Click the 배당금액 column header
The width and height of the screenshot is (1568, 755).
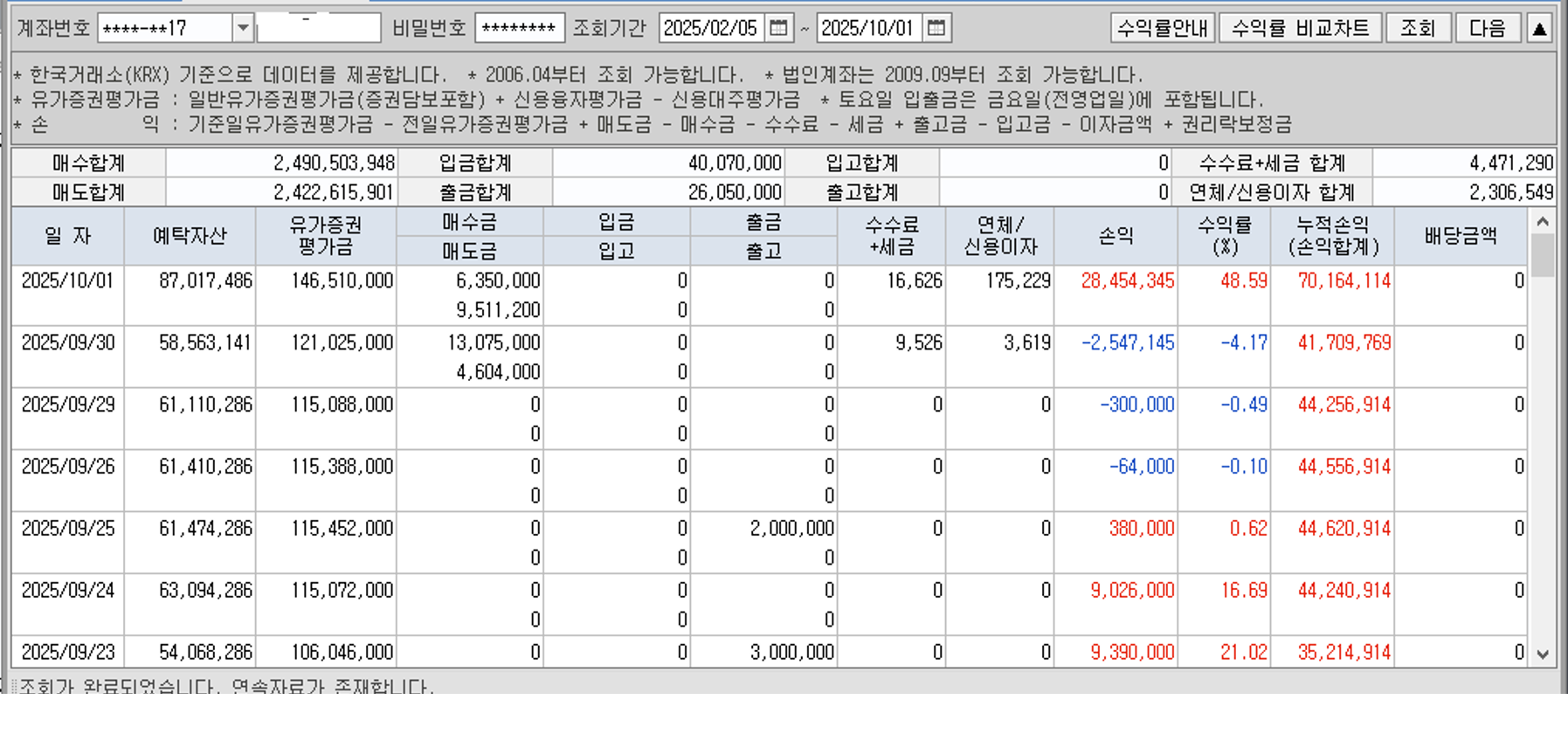[x=1461, y=236]
